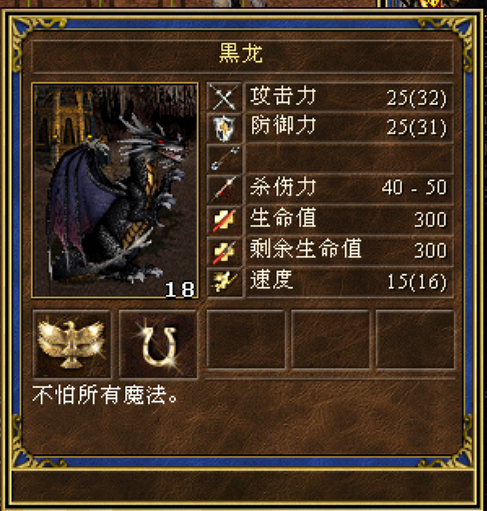Click the Black Dragon creature portrait

115,190
